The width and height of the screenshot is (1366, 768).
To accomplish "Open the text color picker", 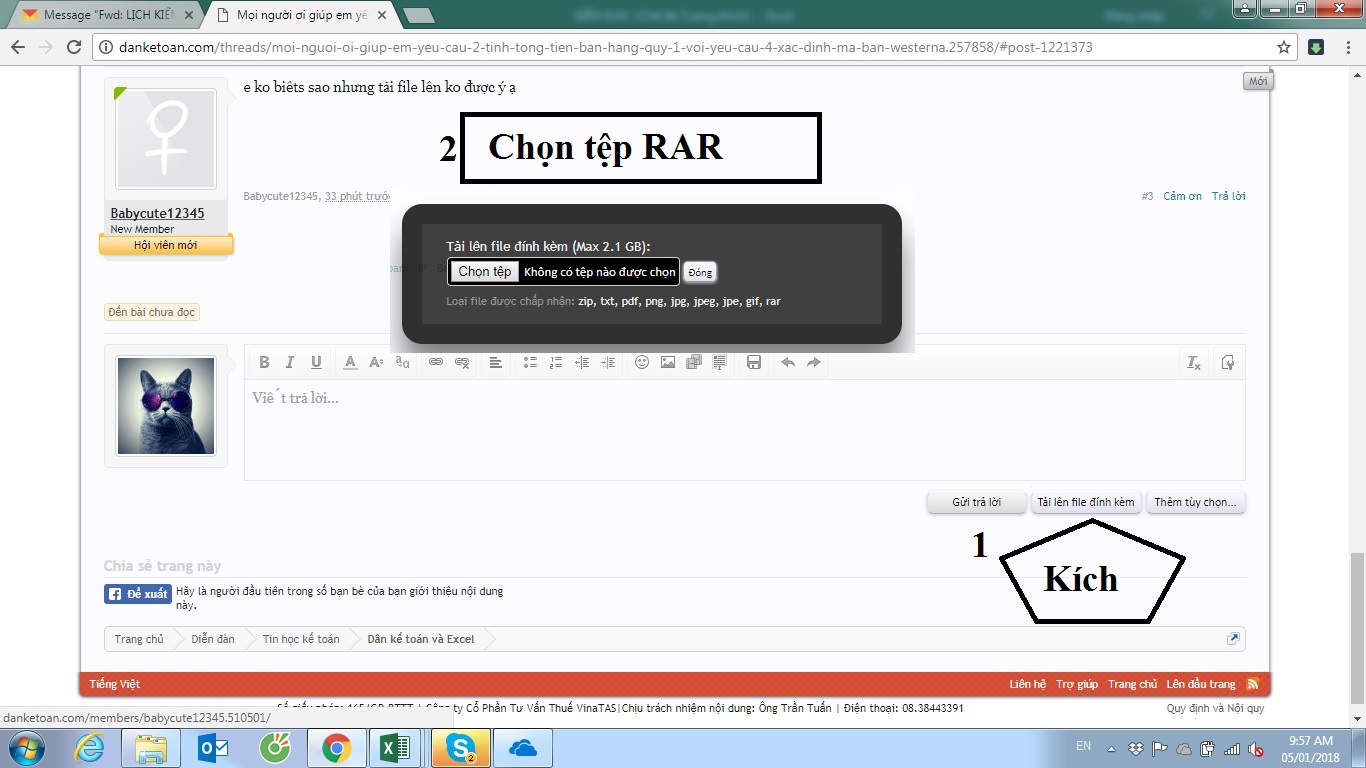I will pyautogui.click(x=350, y=362).
